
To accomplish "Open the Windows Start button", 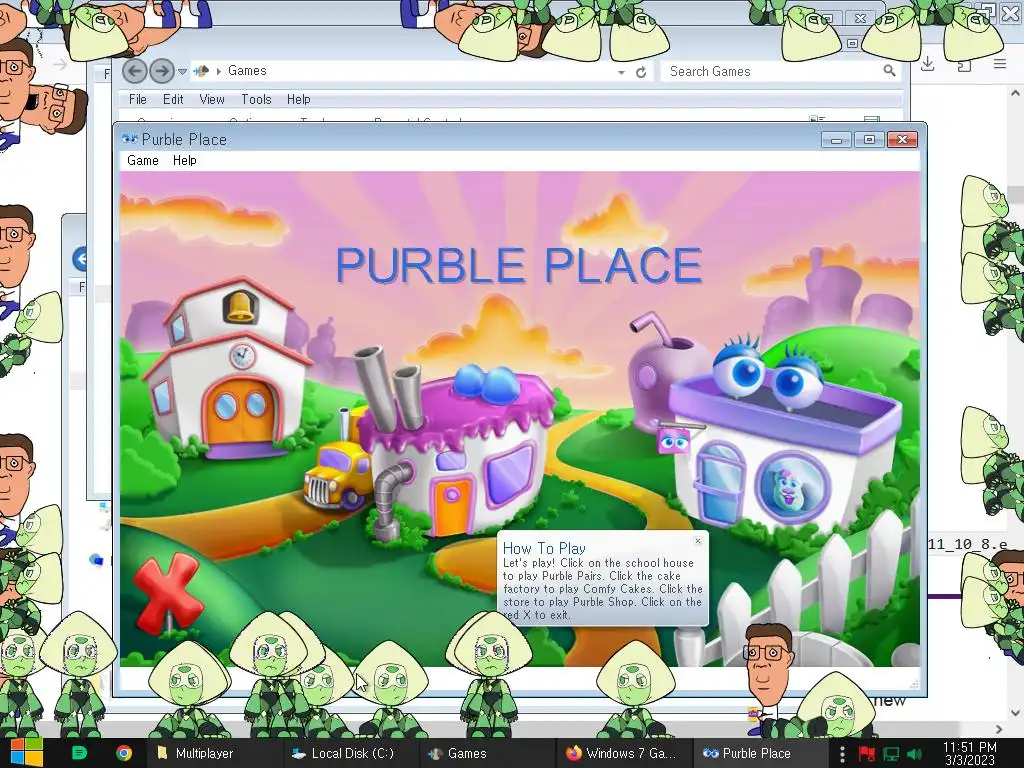I will pyautogui.click(x=26, y=753).
